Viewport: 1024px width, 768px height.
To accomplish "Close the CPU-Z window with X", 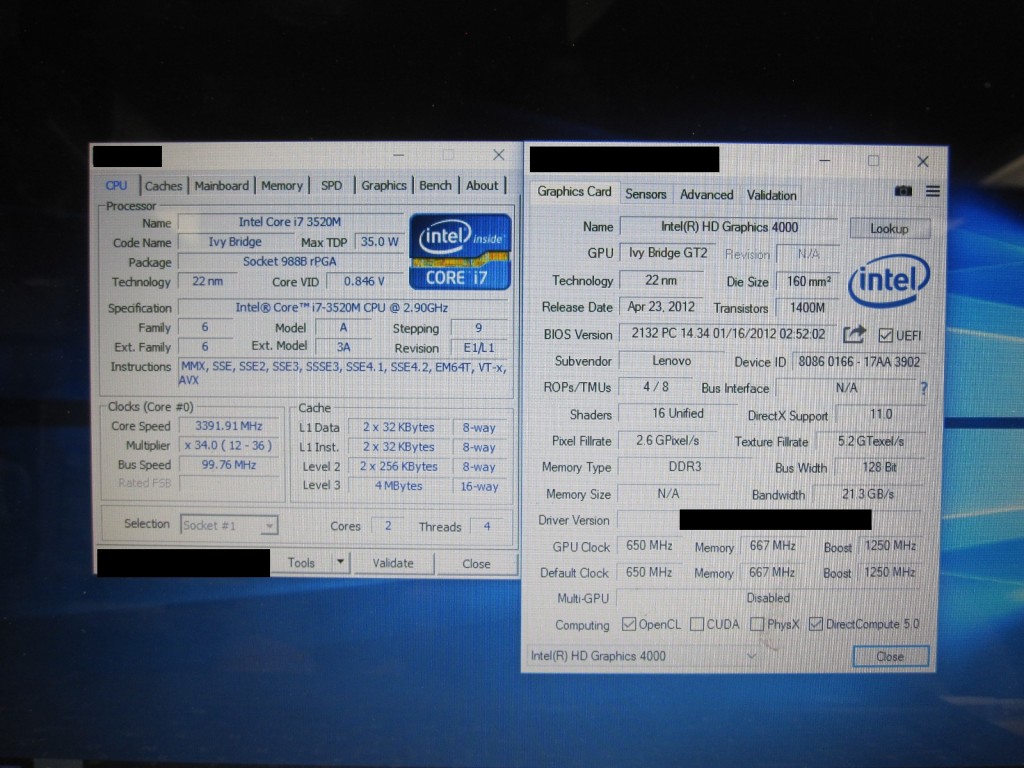I will 499,155.
